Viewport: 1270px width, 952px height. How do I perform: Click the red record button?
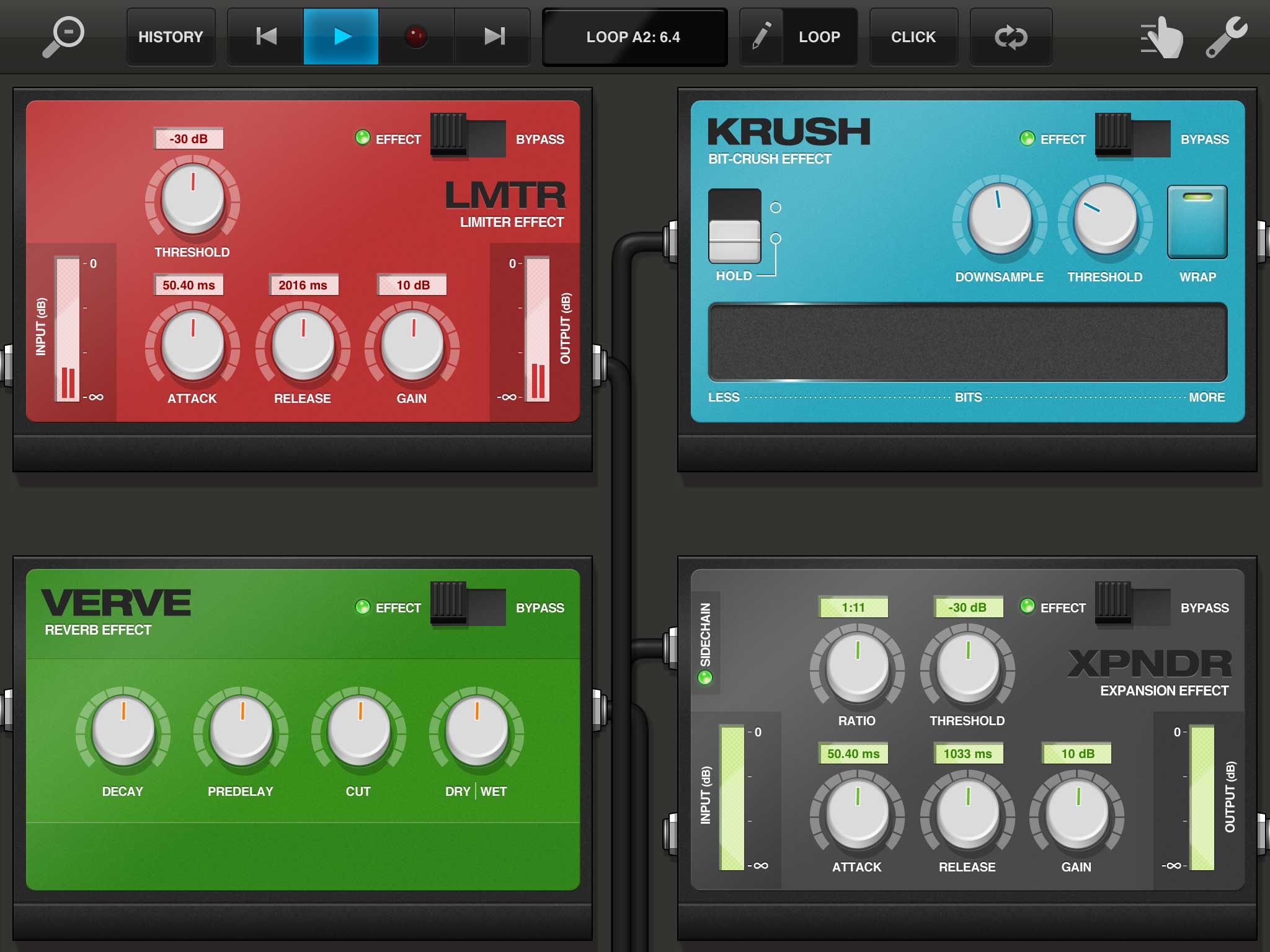pyautogui.click(x=416, y=37)
